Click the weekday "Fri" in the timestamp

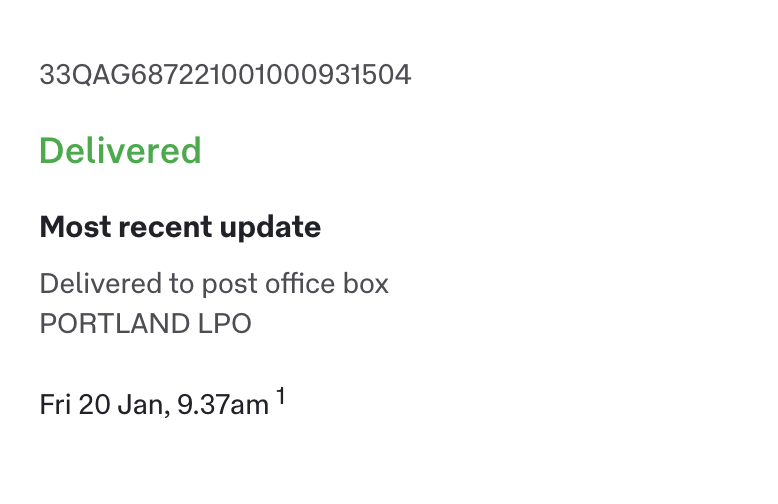(57, 405)
